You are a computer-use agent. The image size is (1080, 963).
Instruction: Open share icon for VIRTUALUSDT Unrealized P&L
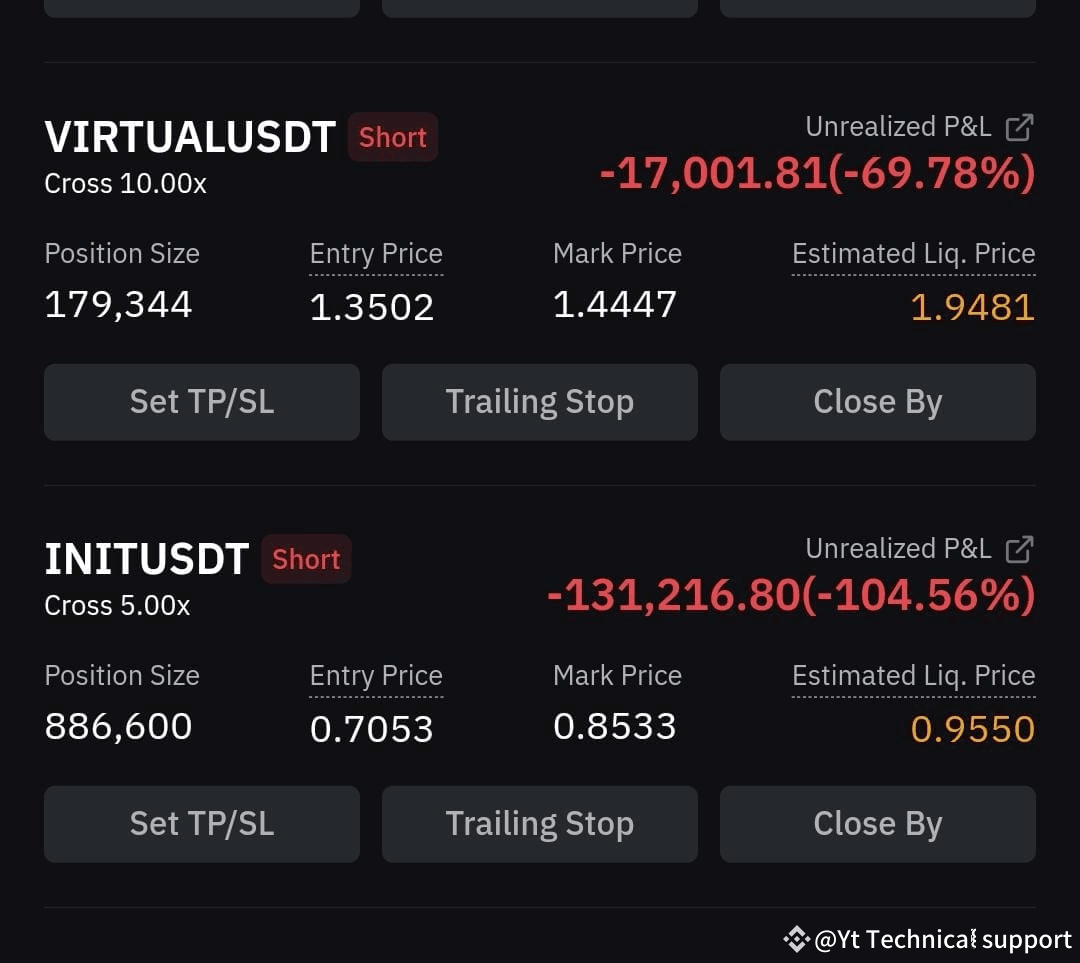(x=1019, y=127)
